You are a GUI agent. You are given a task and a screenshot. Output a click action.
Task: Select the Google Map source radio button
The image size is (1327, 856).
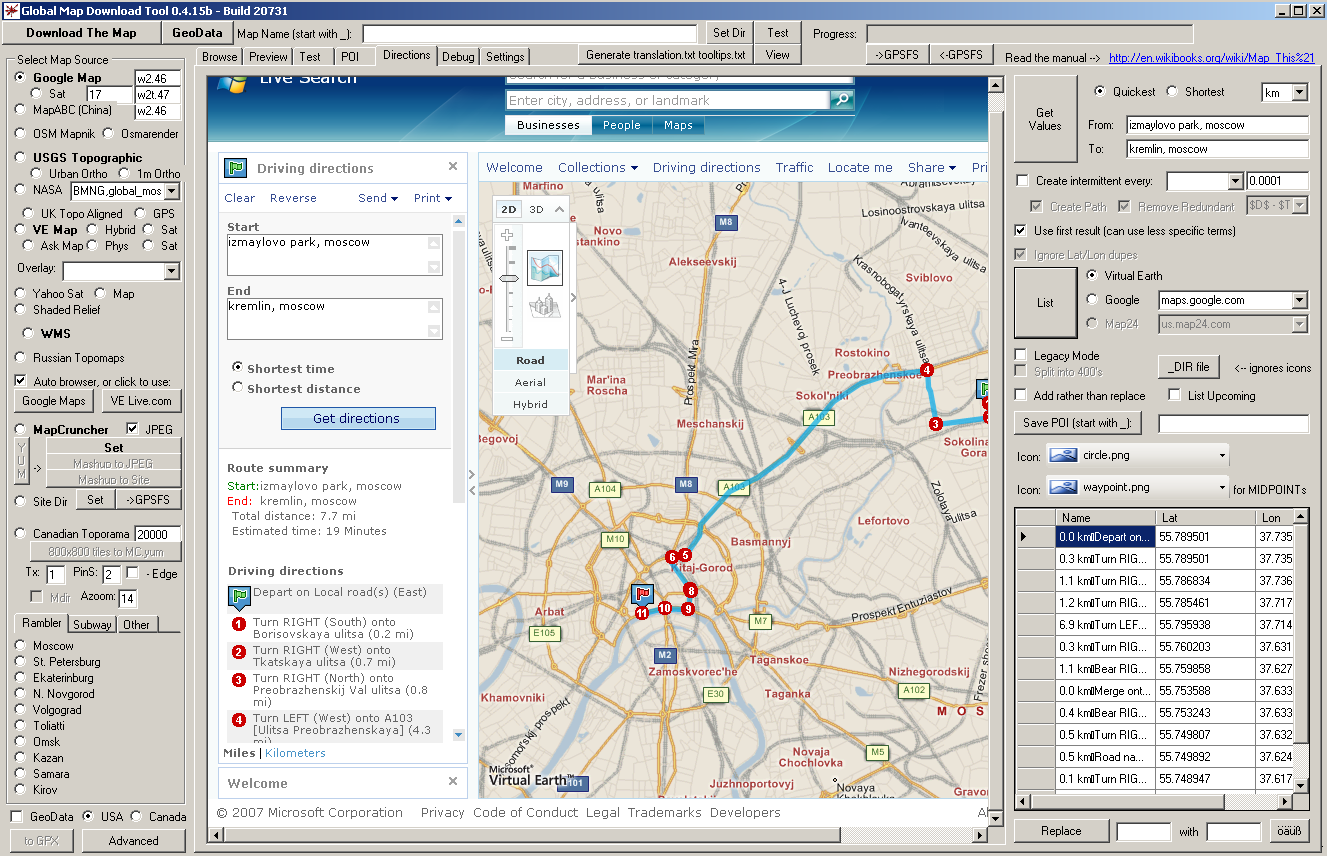pyautogui.click(x=22, y=78)
